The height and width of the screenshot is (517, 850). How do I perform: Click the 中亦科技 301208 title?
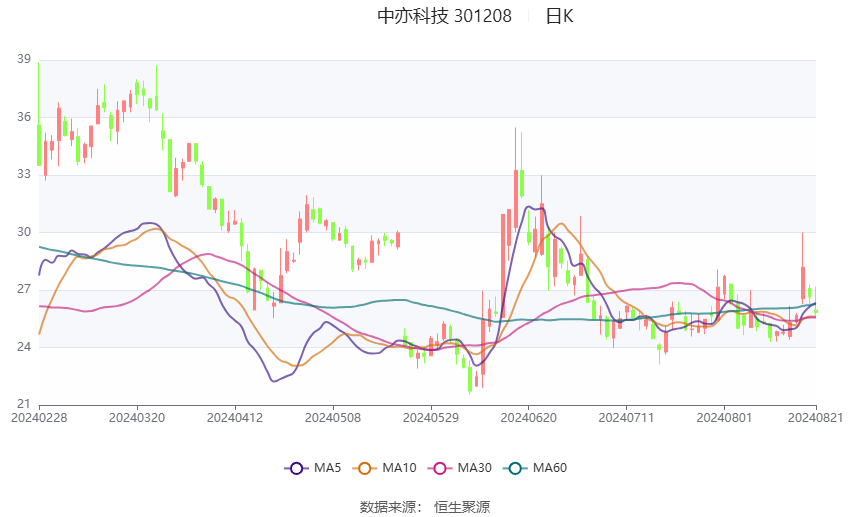pyautogui.click(x=445, y=16)
